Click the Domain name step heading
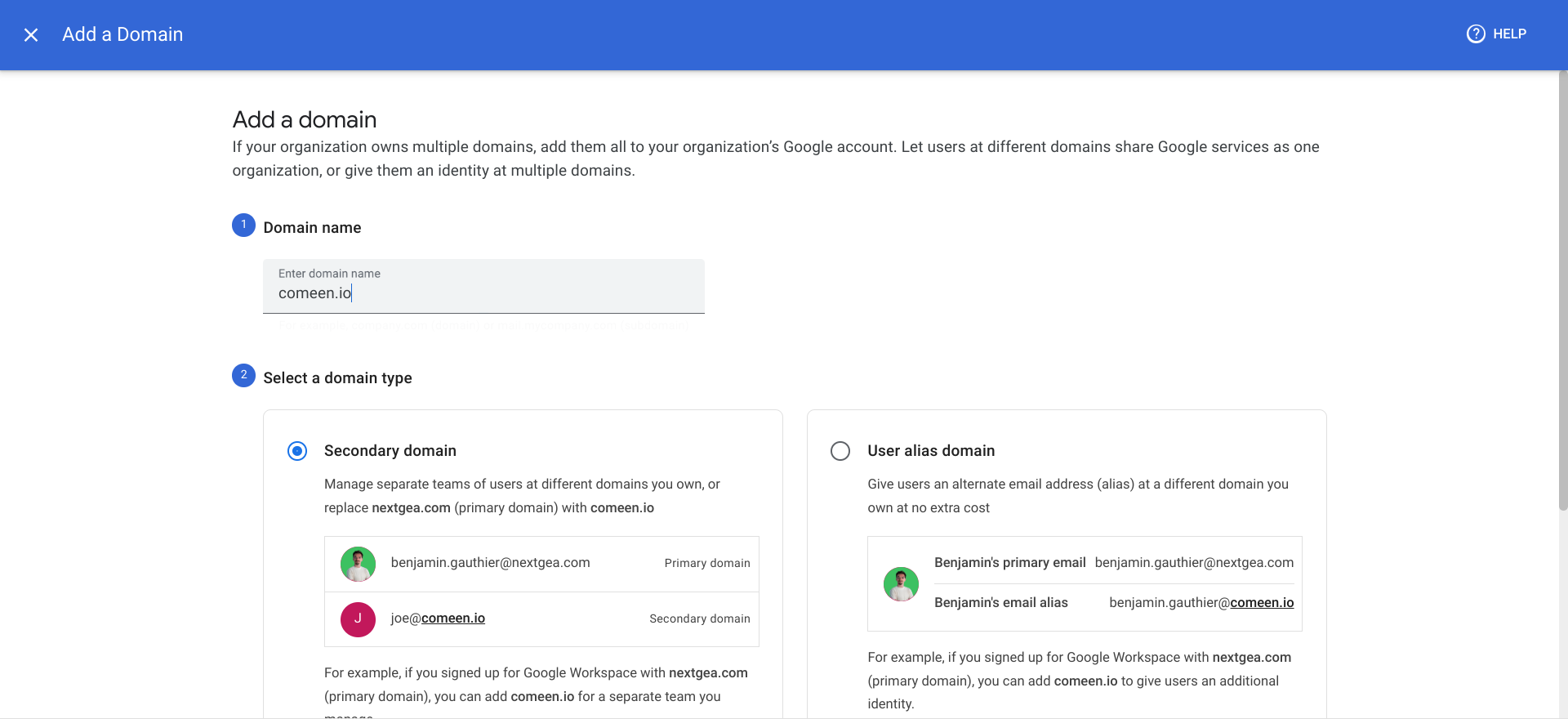The width and height of the screenshot is (1568, 719). tap(312, 228)
